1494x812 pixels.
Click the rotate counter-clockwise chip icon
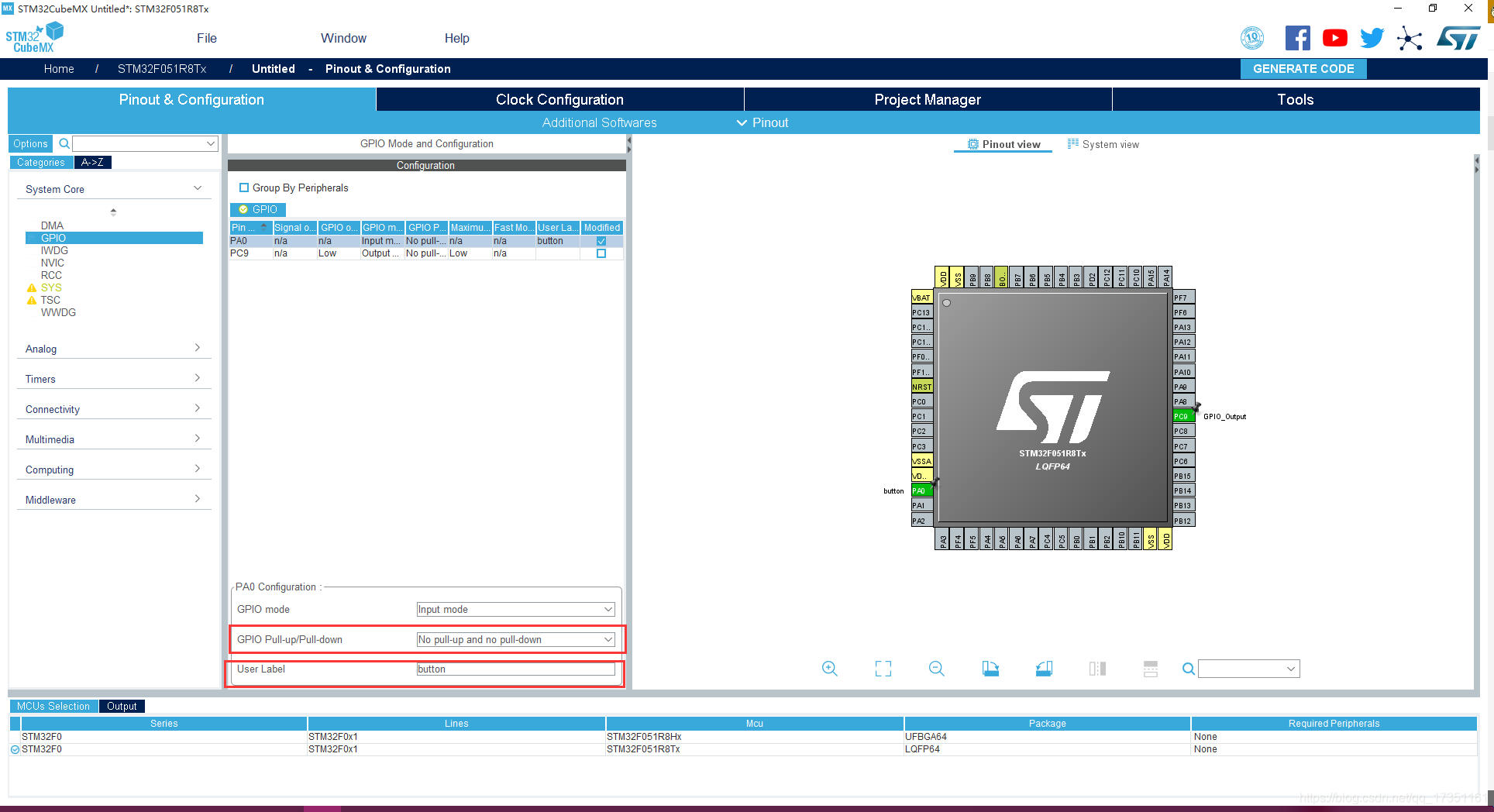(x=1044, y=669)
